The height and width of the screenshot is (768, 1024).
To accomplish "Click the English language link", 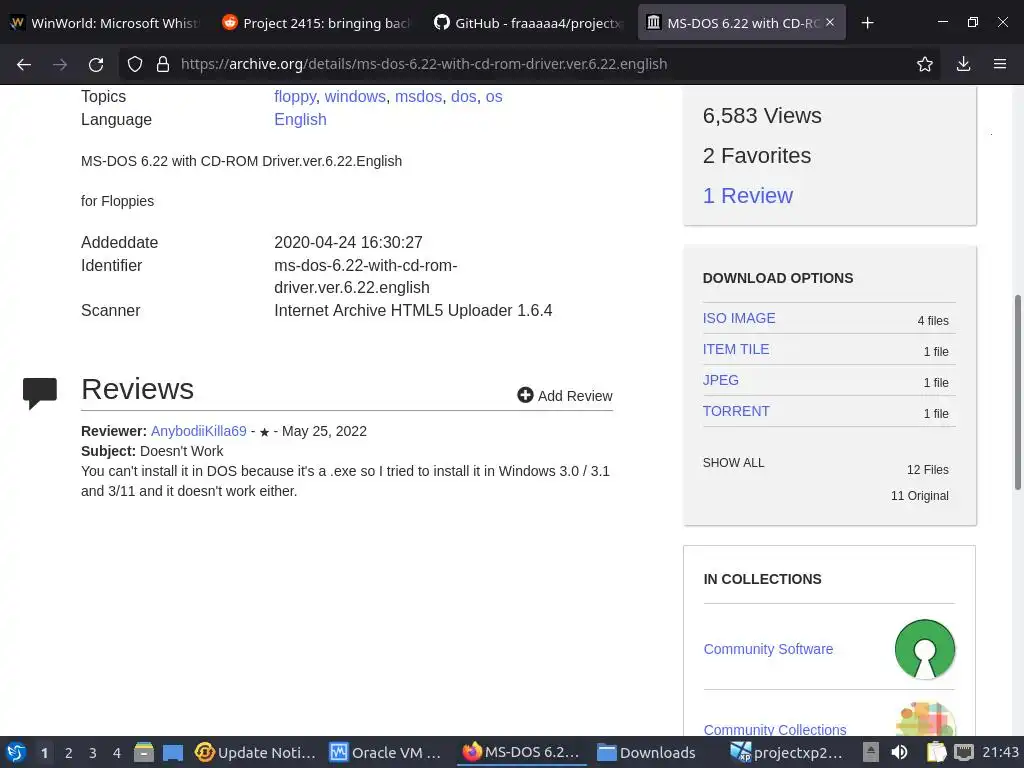I will (x=300, y=120).
